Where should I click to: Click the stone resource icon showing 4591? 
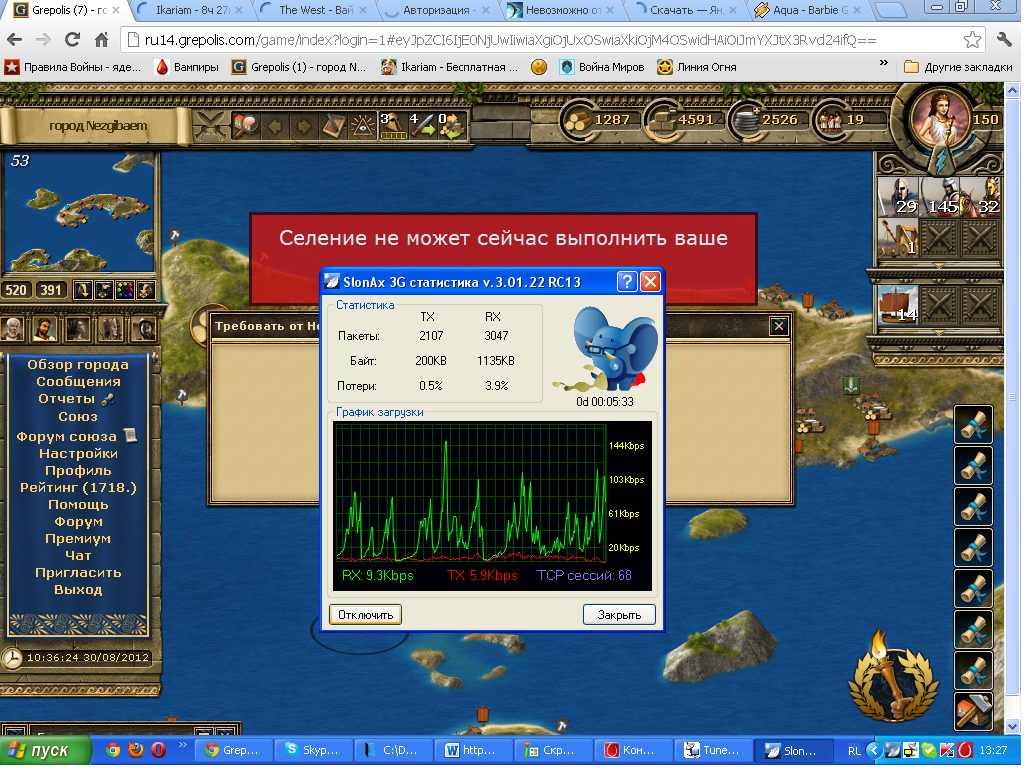coord(662,121)
